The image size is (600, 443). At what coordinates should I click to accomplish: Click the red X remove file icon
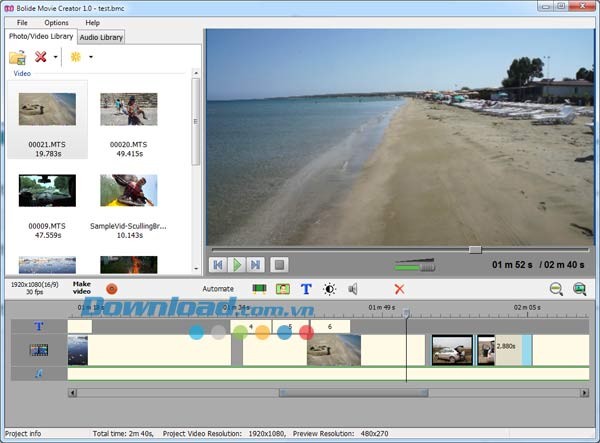(x=41, y=57)
